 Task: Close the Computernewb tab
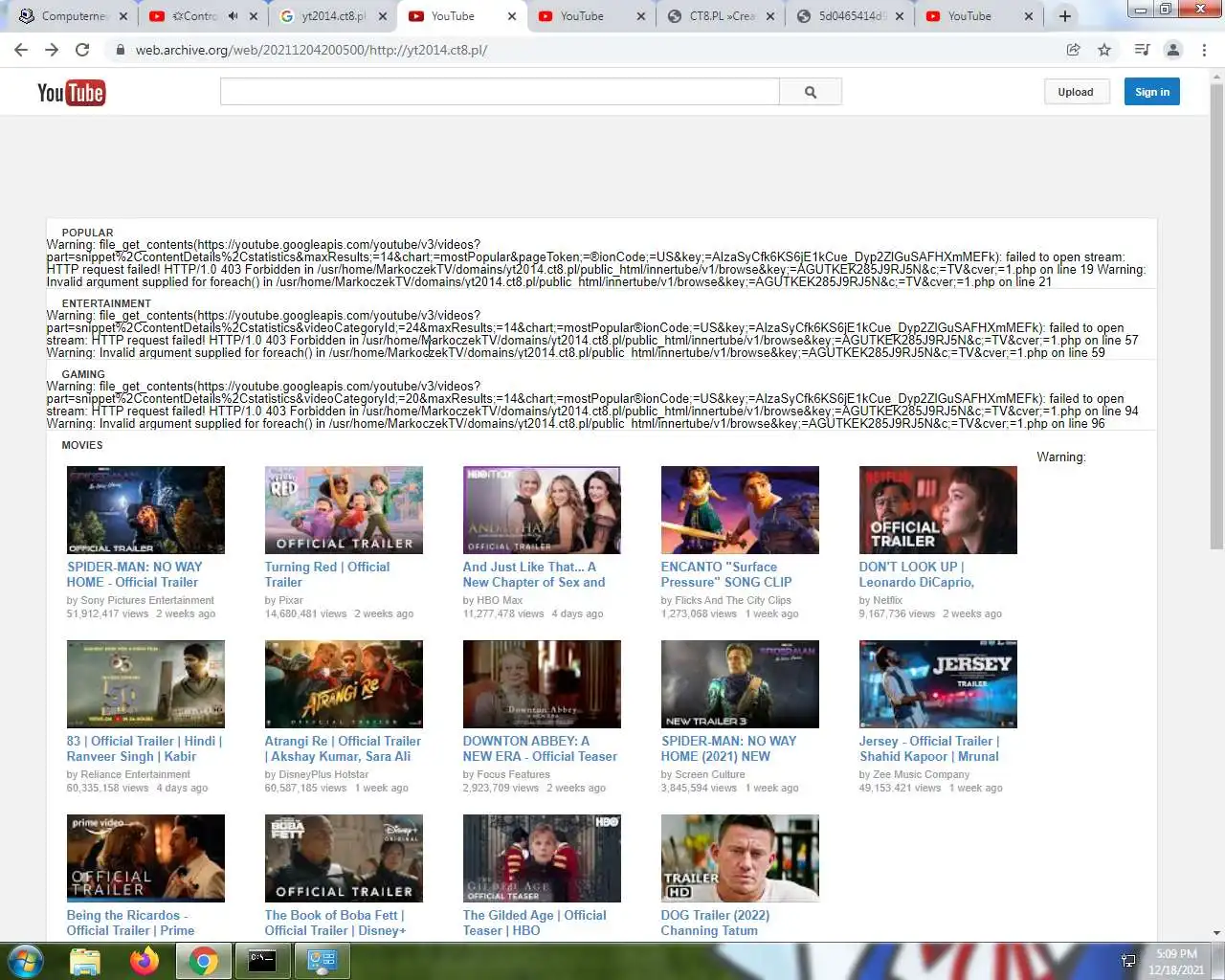(x=123, y=16)
